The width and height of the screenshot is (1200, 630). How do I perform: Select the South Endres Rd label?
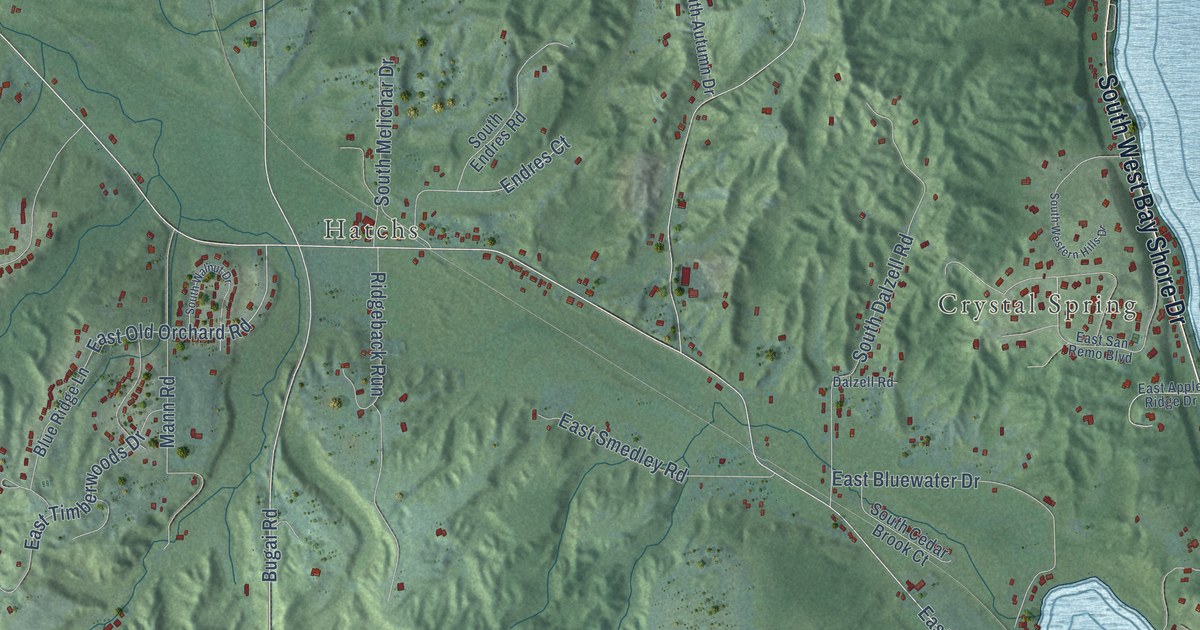click(497, 141)
